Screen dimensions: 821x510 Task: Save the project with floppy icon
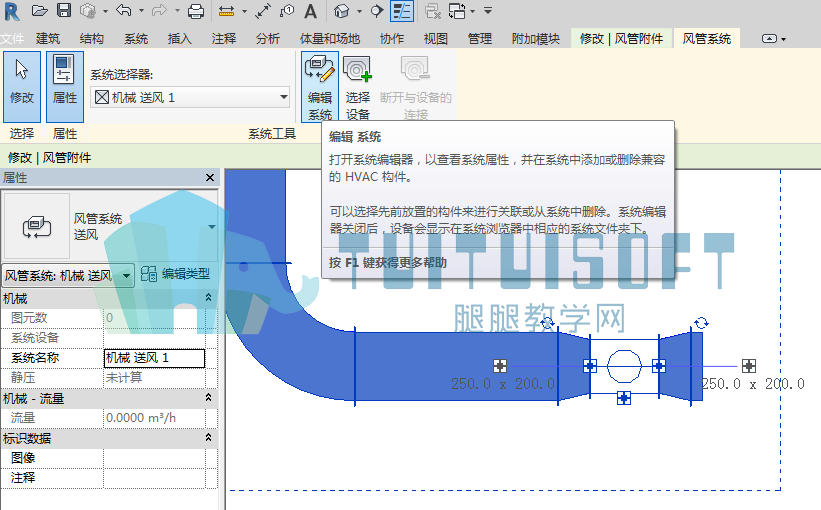tap(64, 10)
